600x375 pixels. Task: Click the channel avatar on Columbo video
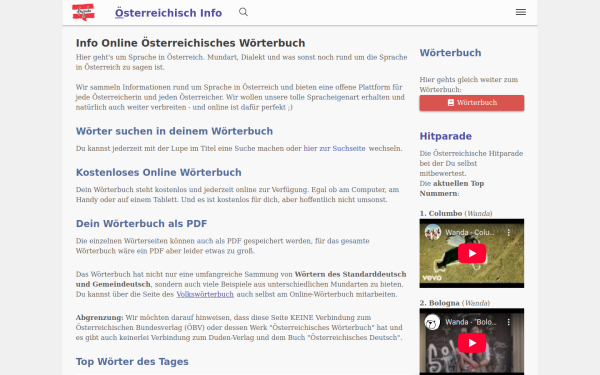433,232
